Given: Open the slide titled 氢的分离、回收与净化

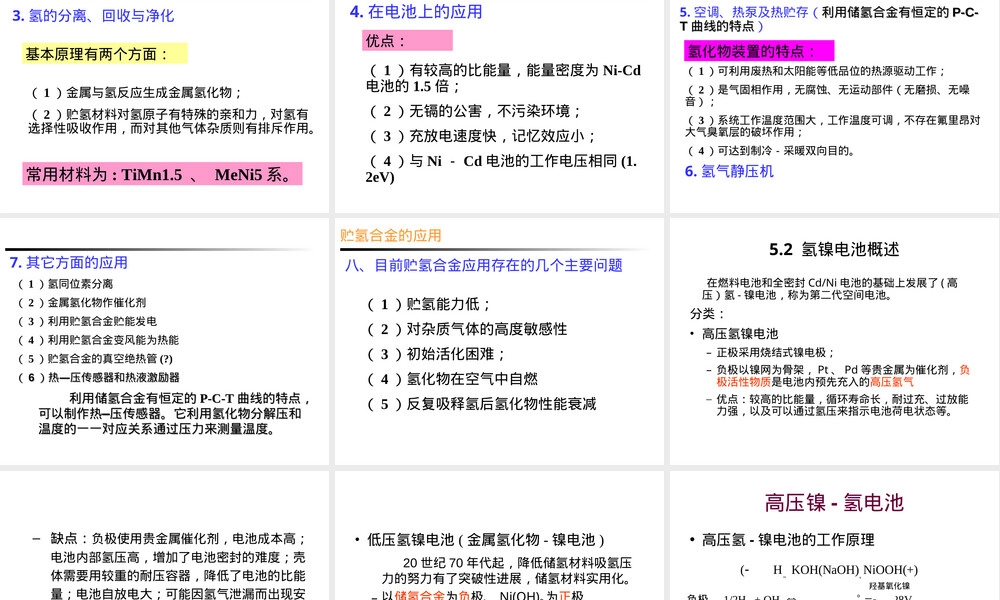Looking at the screenshot, I should pos(165,106).
